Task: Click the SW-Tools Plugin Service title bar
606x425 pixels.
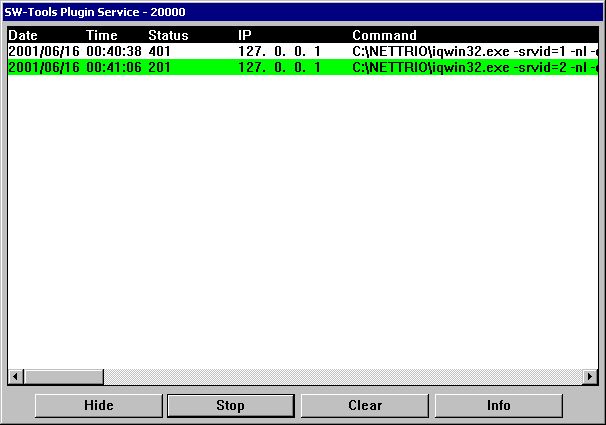Action: click(300, 12)
